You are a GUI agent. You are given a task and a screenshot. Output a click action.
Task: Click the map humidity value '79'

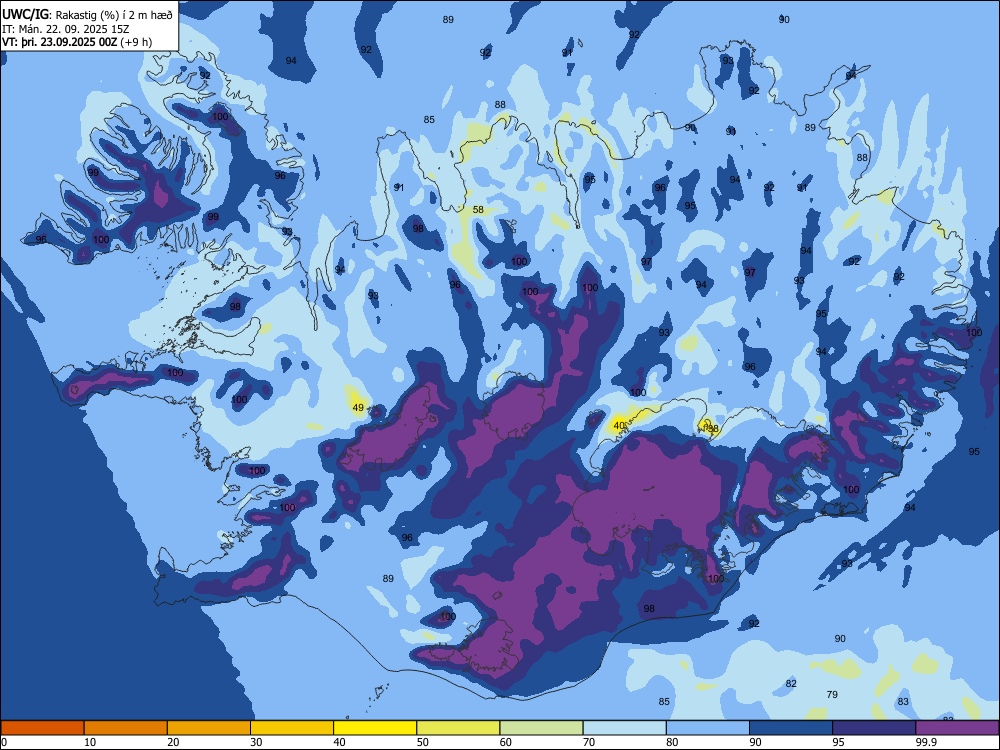[x=832, y=695]
